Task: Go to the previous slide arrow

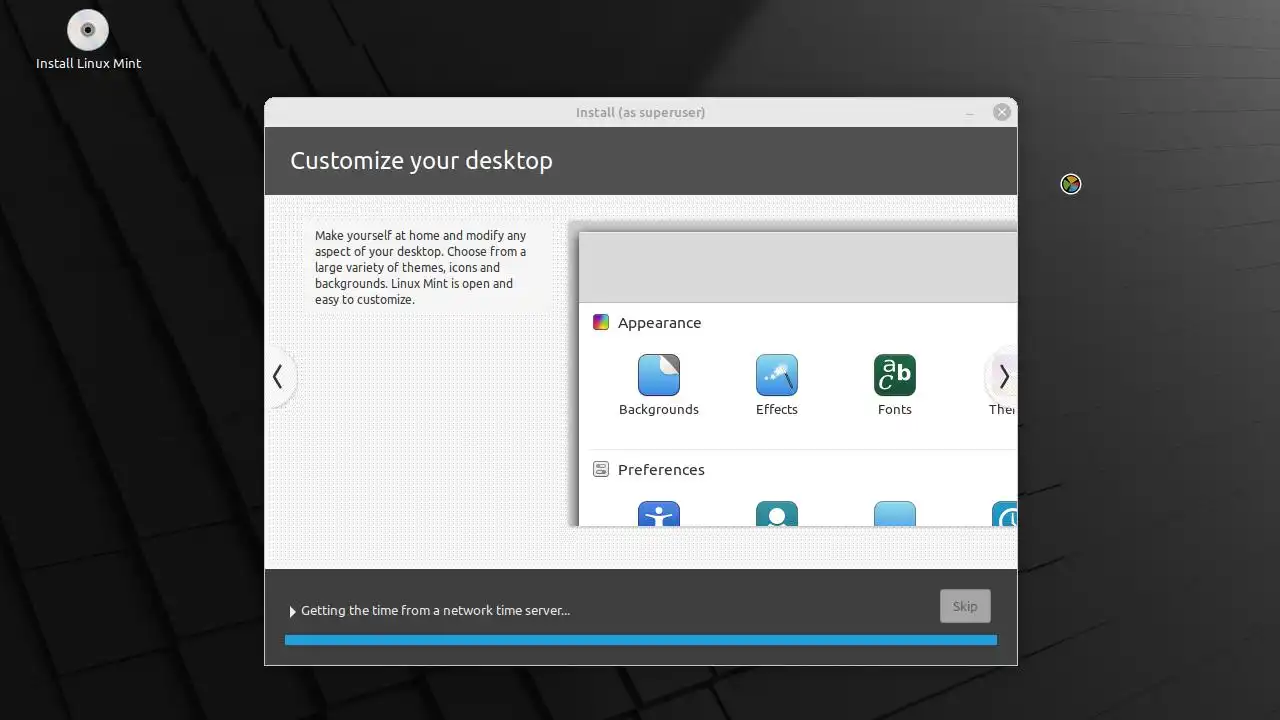Action: click(278, 377)
